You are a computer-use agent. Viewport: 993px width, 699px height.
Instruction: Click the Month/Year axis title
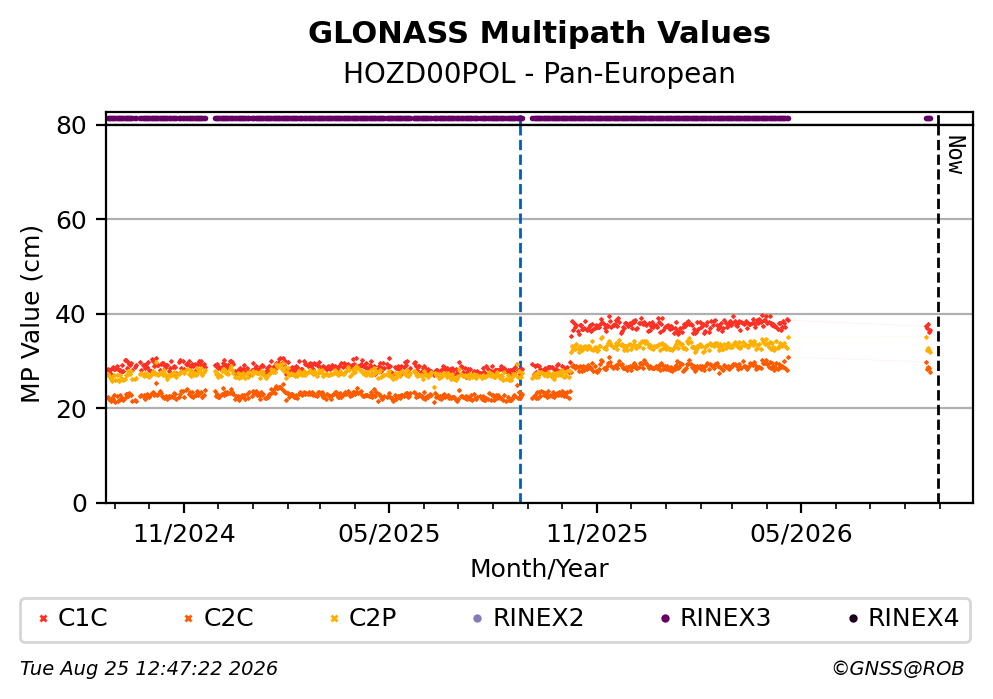pos(539,569)
